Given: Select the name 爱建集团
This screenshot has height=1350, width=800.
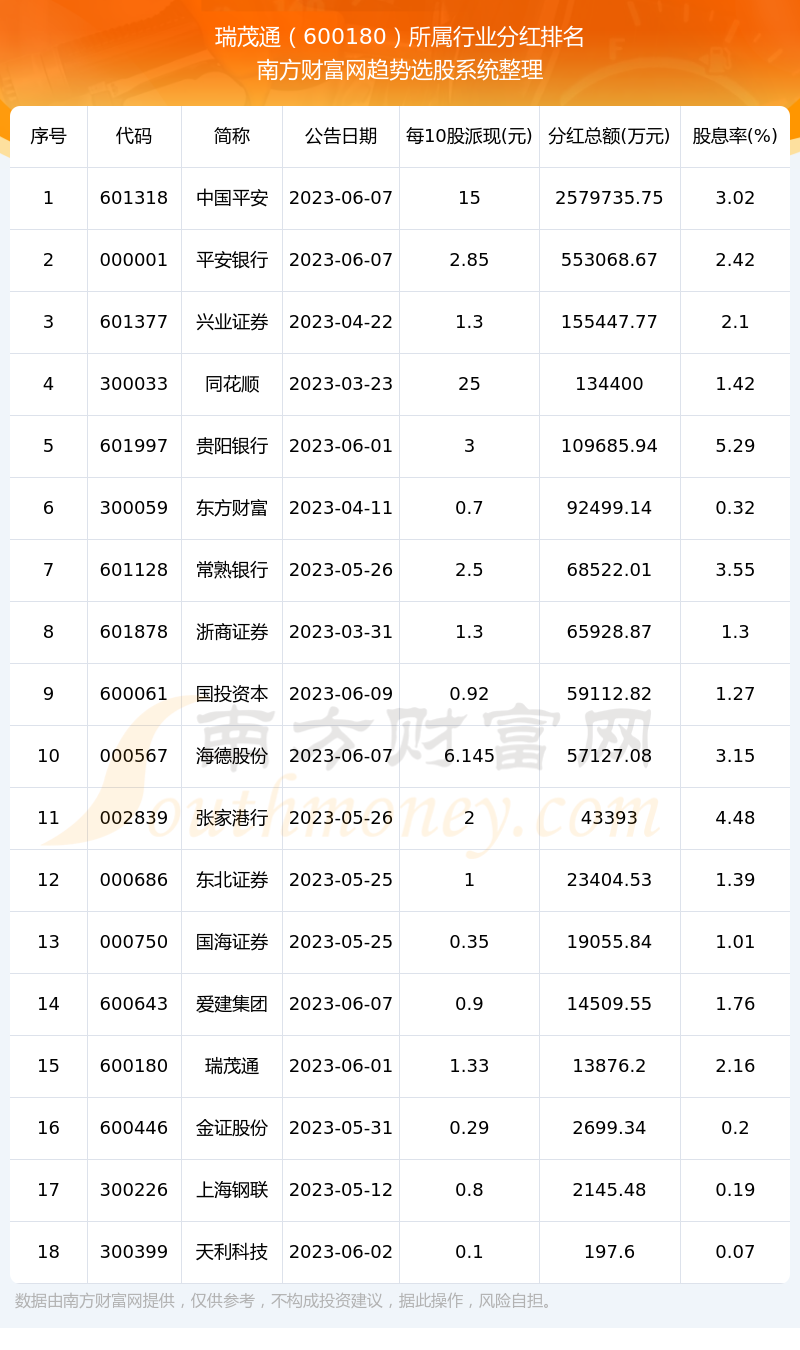Looking at the screenshot, I should coord(232,1004).
